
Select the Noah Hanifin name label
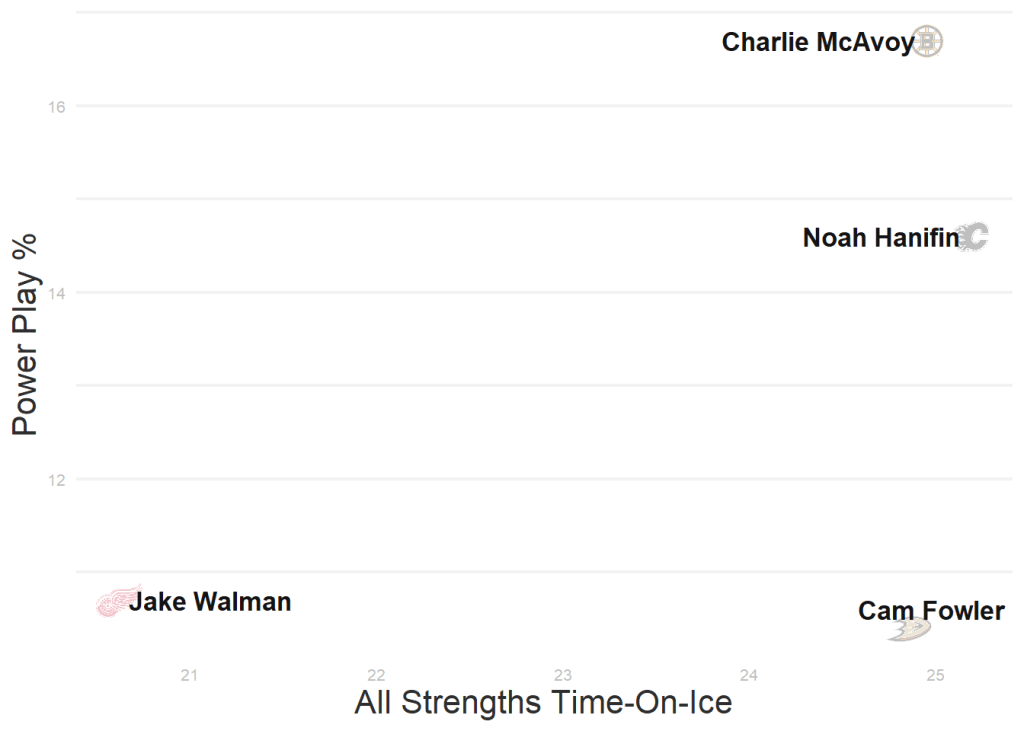(x=880, y=238)
